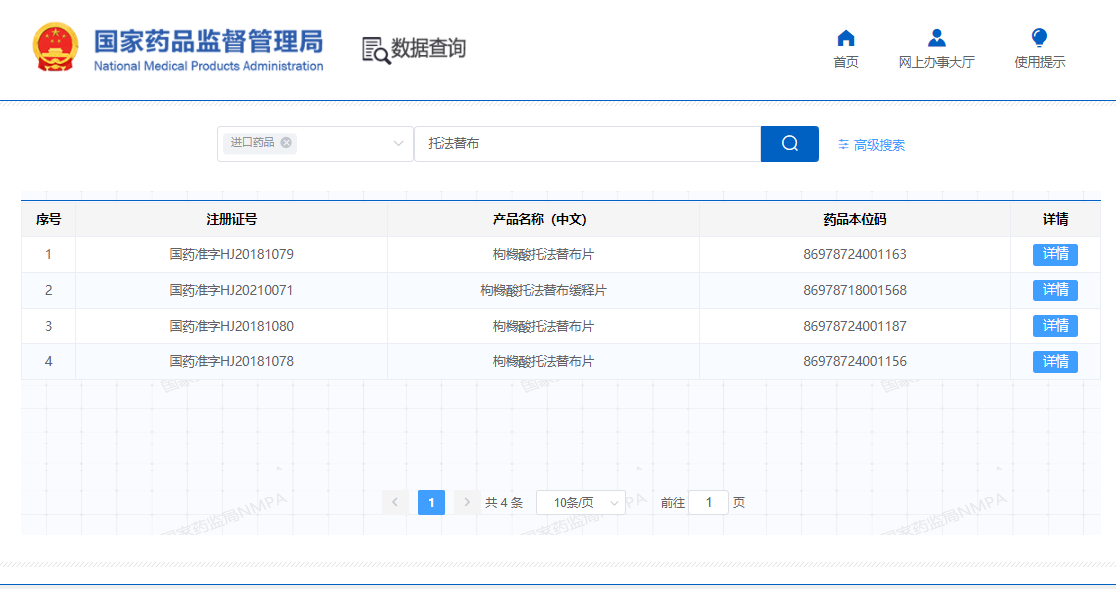Click the search field containing 托法替布

pos(588,144)
